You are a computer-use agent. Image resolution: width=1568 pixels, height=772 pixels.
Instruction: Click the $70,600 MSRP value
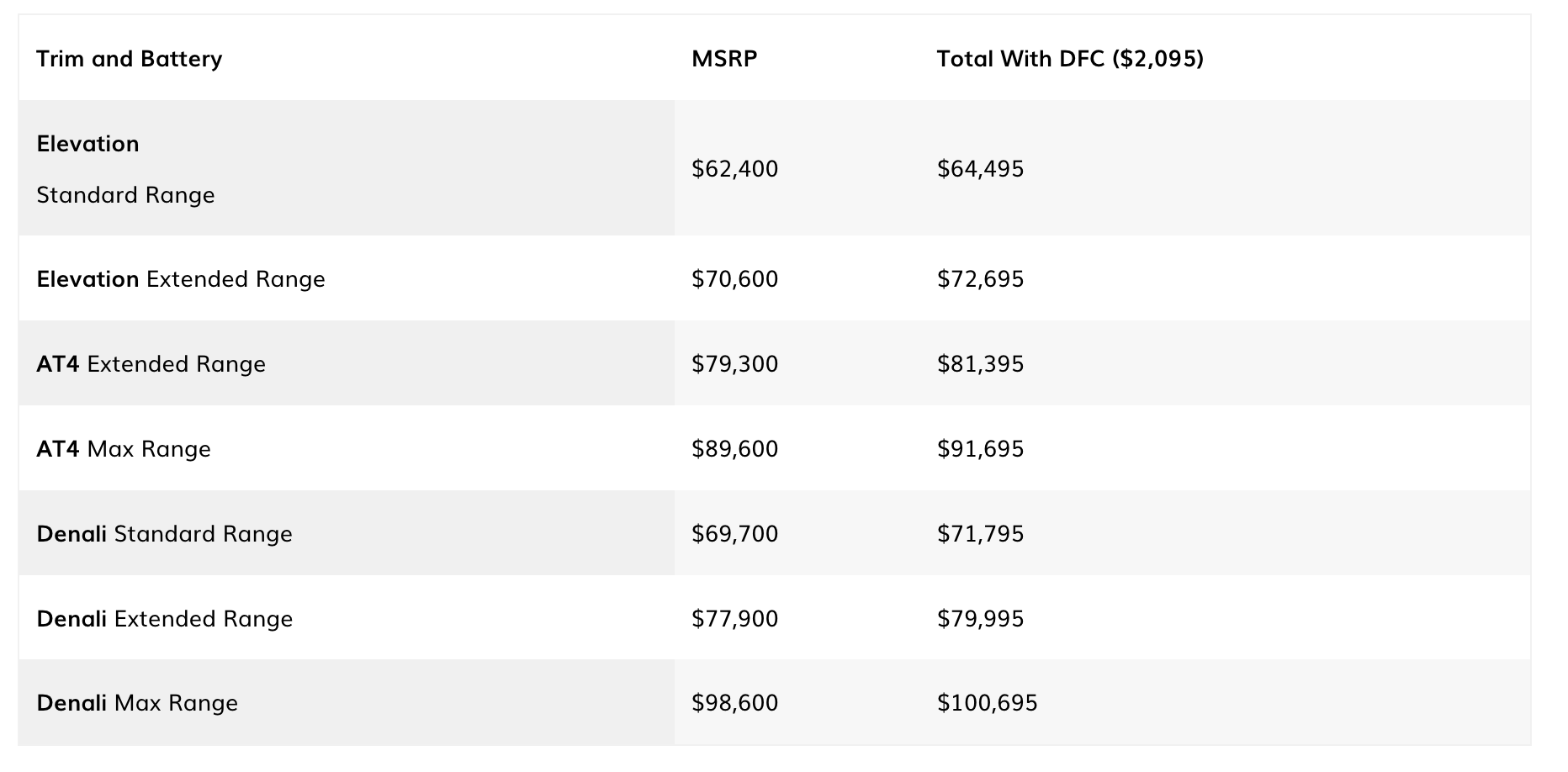pos(734,279)
